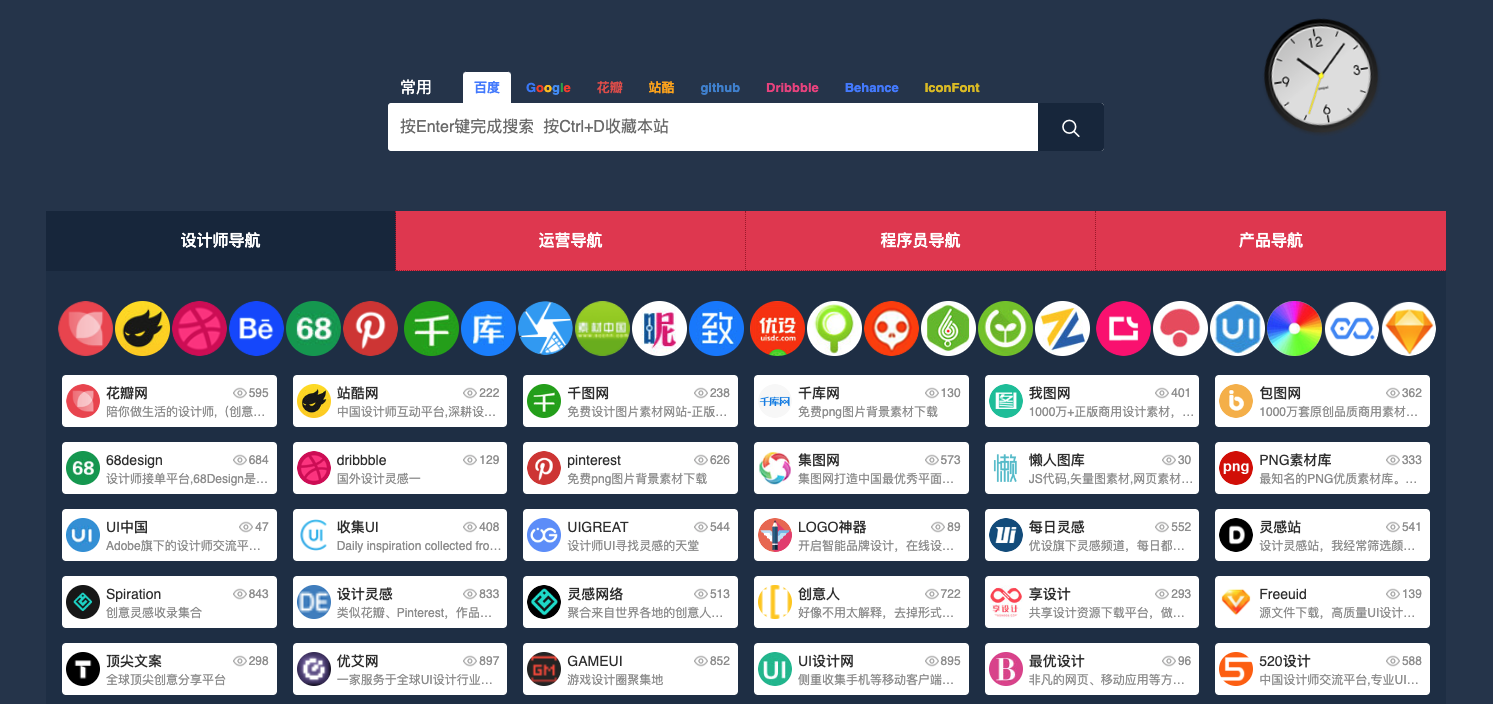Open the dribbble site card

(x=400, y=468)
